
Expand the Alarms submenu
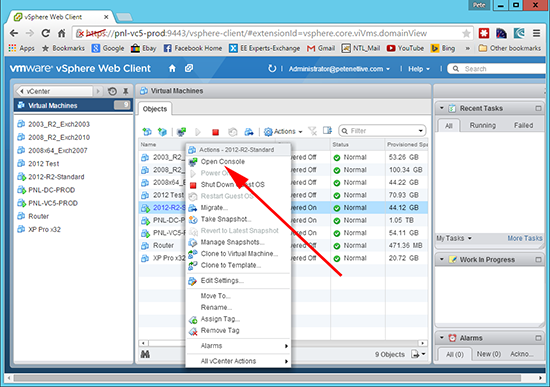[238, 346]
